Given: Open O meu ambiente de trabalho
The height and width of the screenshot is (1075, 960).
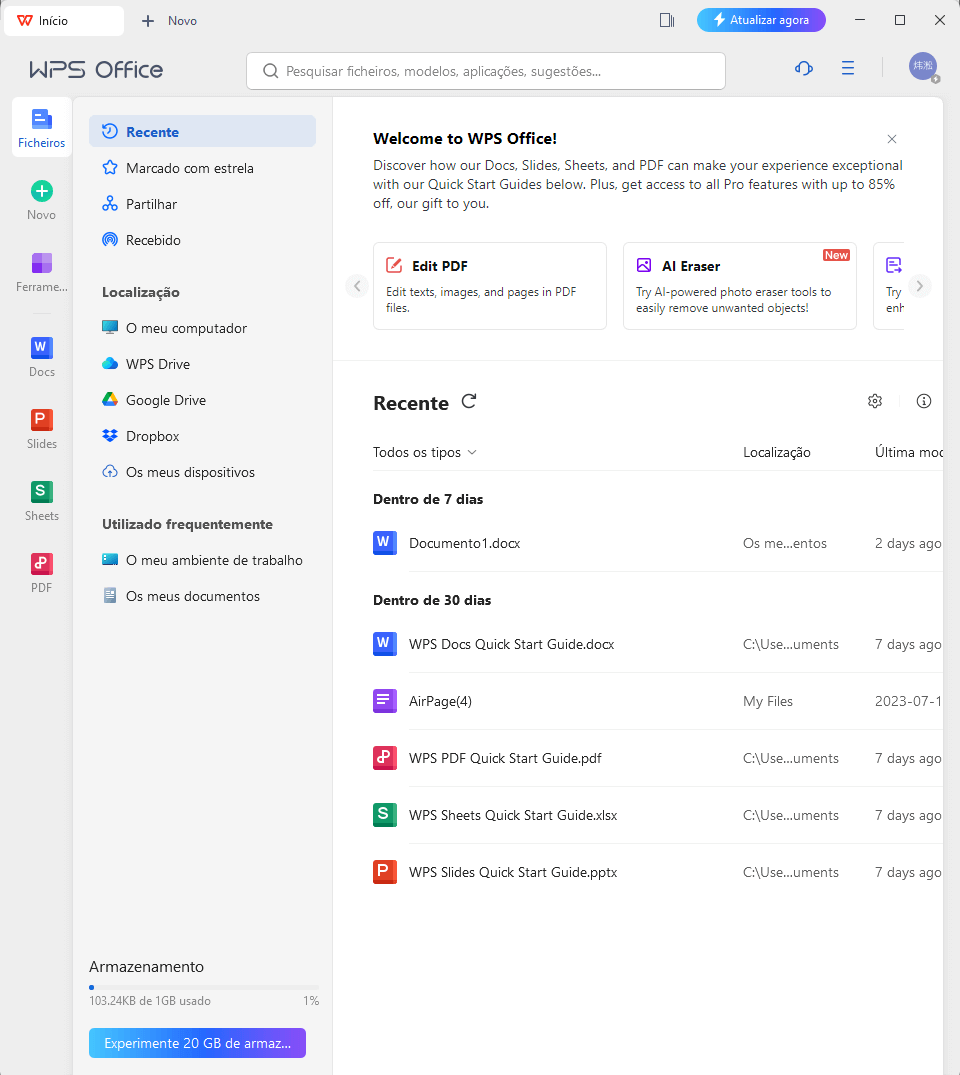Looking at the screenshot, I should [x=202, y=560].
